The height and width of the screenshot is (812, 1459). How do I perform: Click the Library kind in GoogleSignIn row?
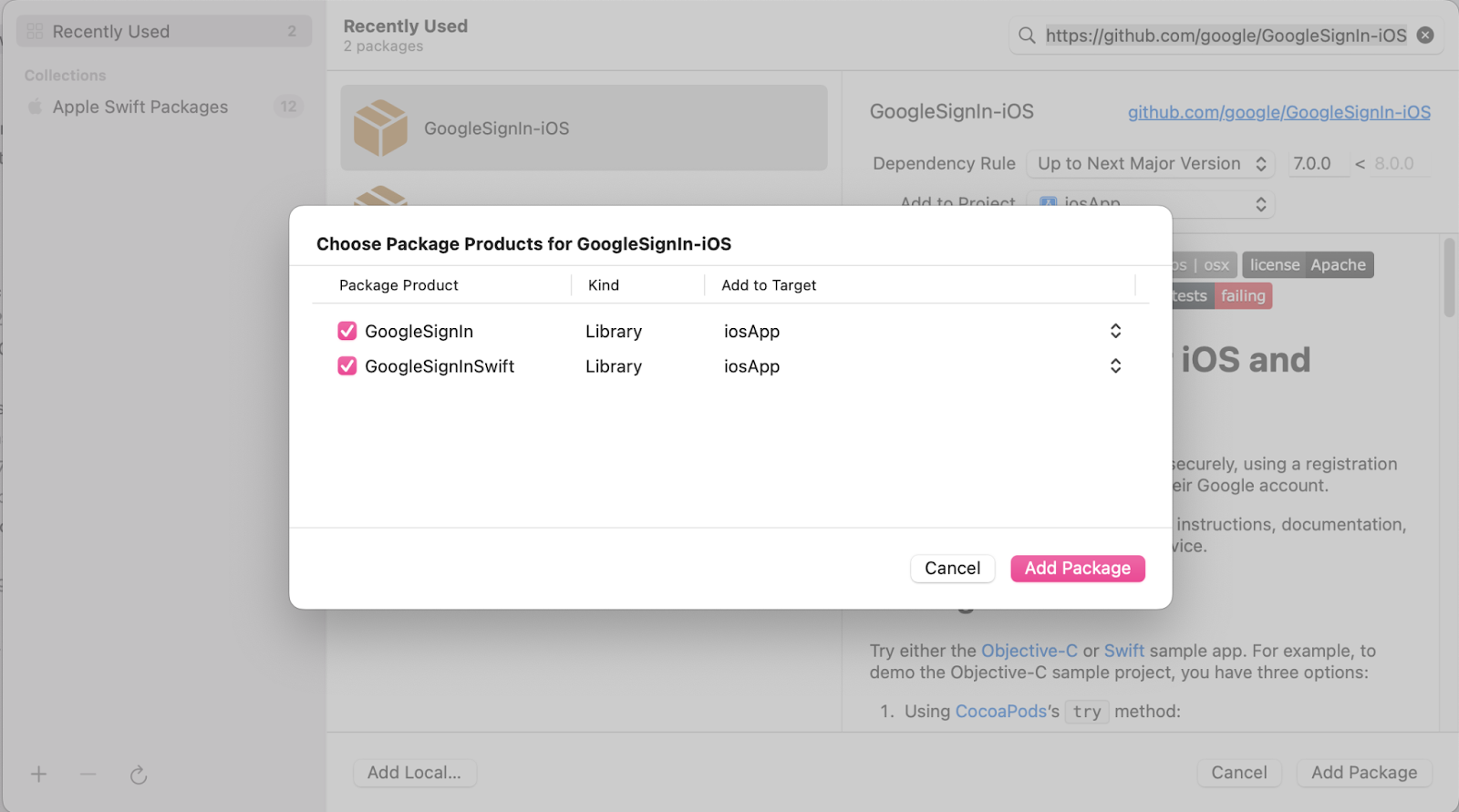pos(614,332)
